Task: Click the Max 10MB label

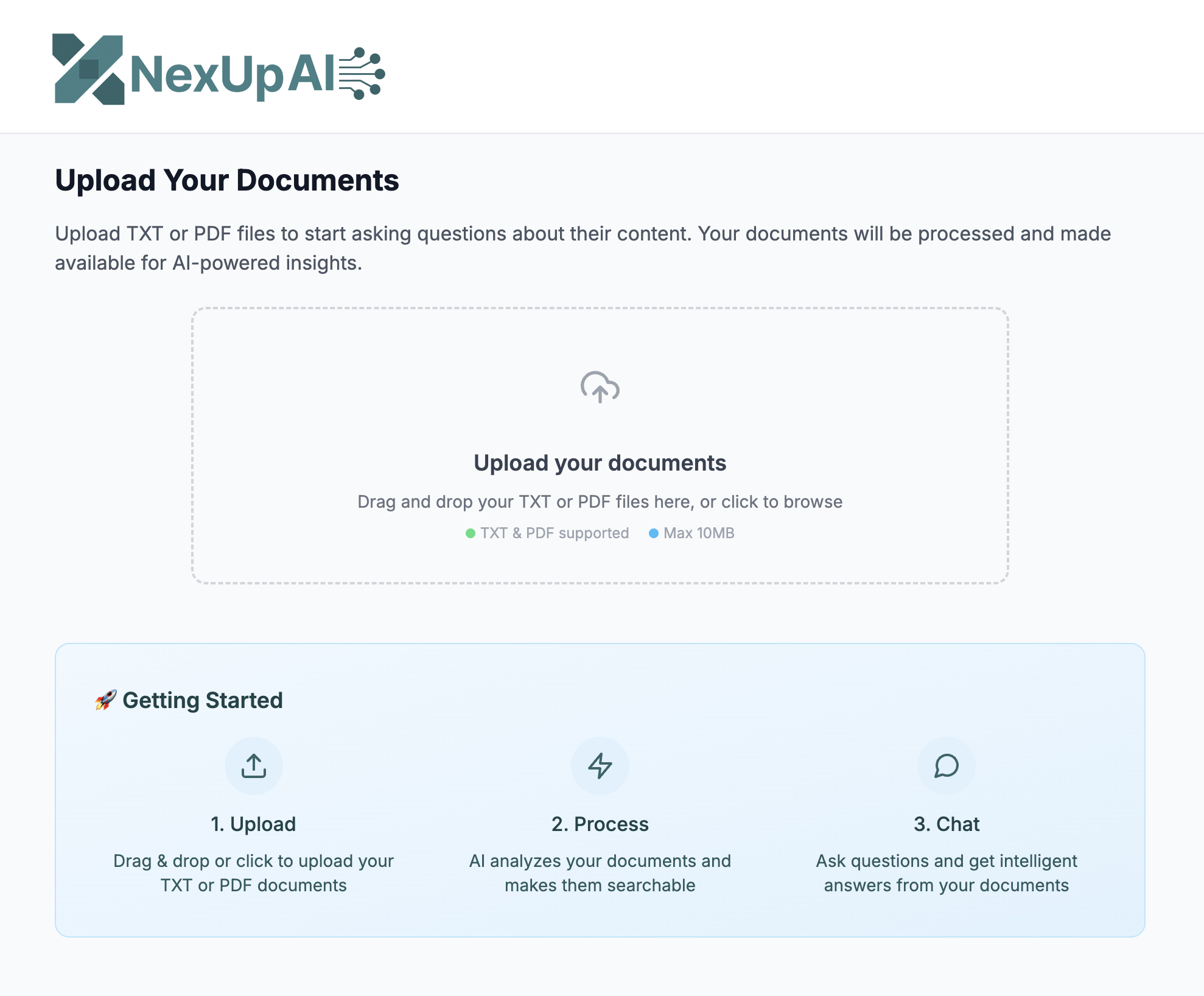Action: tap(698, 533)
